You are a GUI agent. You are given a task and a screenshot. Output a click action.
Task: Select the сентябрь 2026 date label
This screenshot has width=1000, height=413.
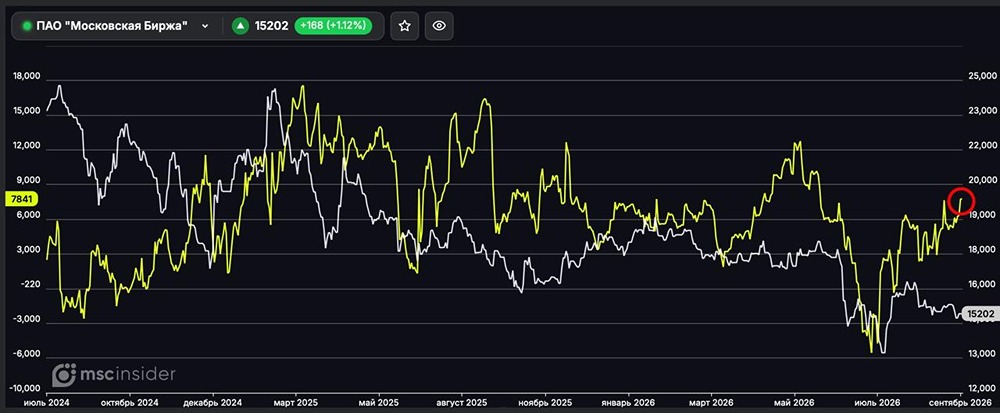tap(960, 403)
